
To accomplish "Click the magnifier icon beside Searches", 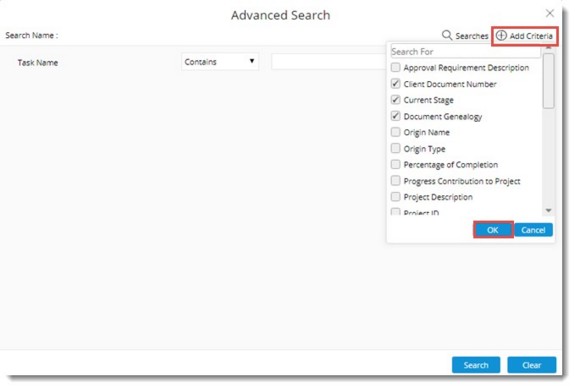I will (x=447, y=35).
